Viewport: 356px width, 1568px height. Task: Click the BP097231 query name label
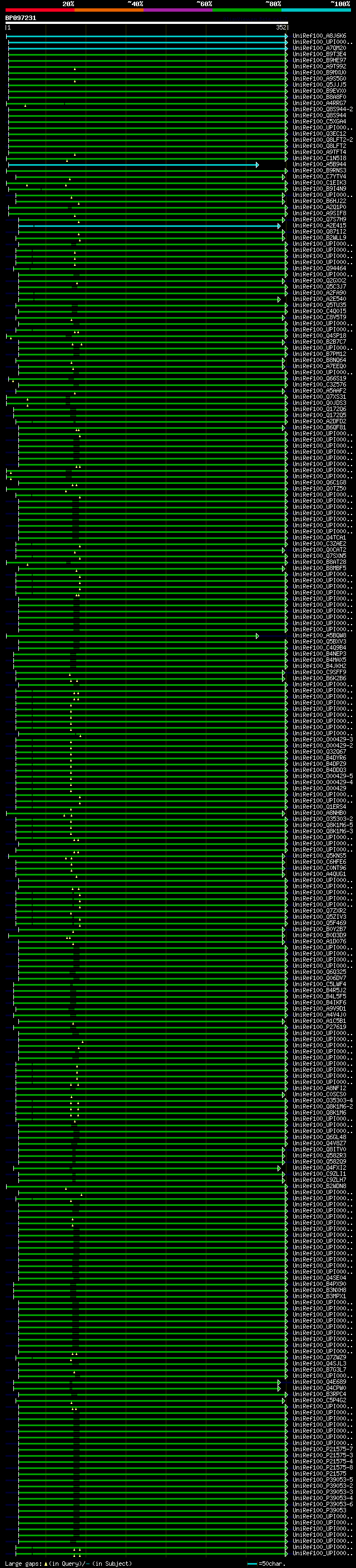pos(21,18)
